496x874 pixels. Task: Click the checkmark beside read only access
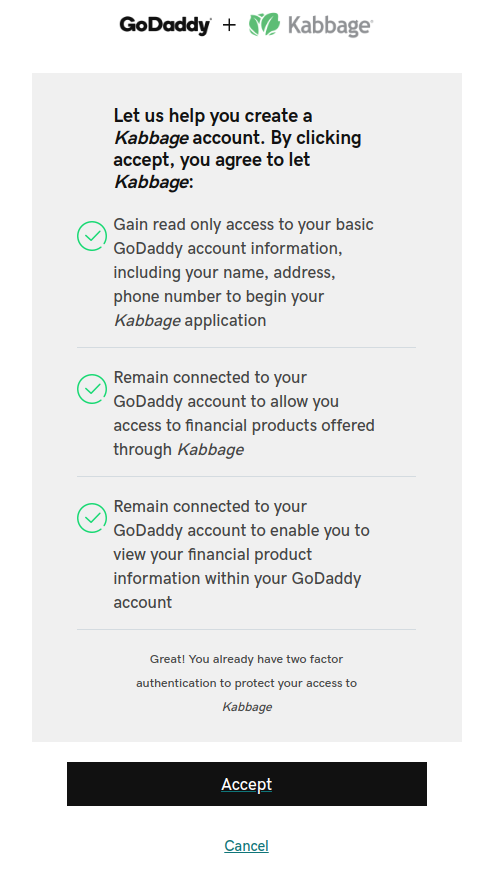coord(92,236)
